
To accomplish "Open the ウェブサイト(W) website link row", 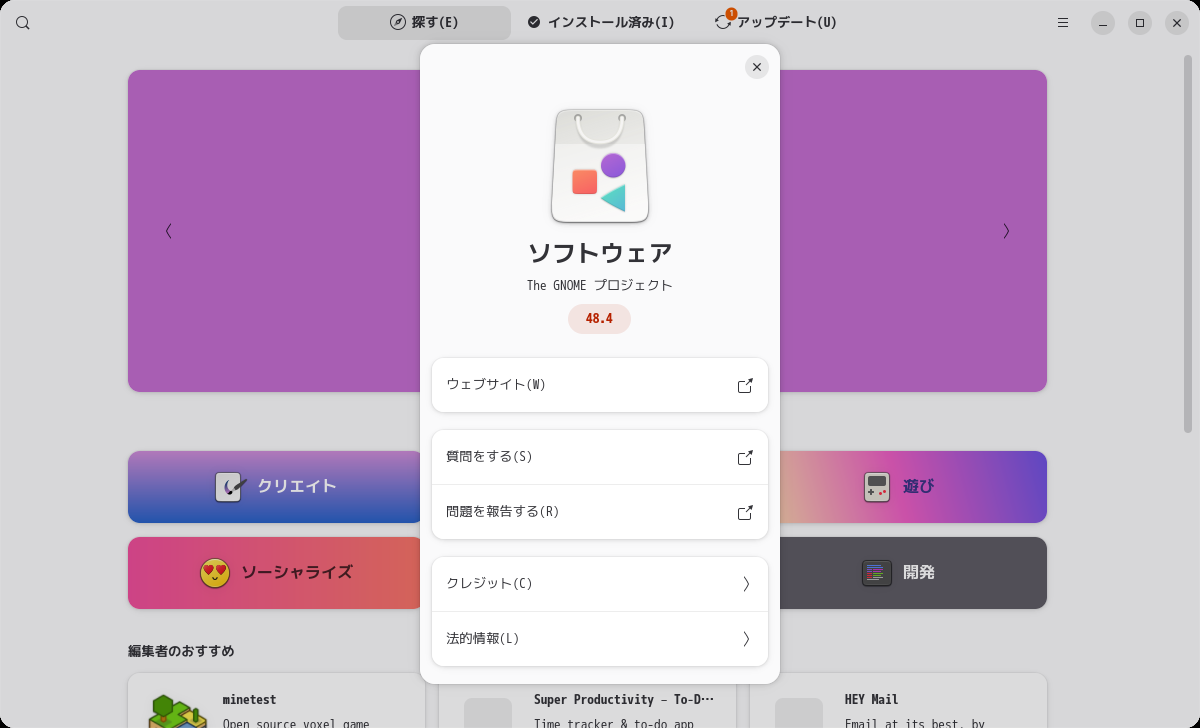I will tap(600, 385).
